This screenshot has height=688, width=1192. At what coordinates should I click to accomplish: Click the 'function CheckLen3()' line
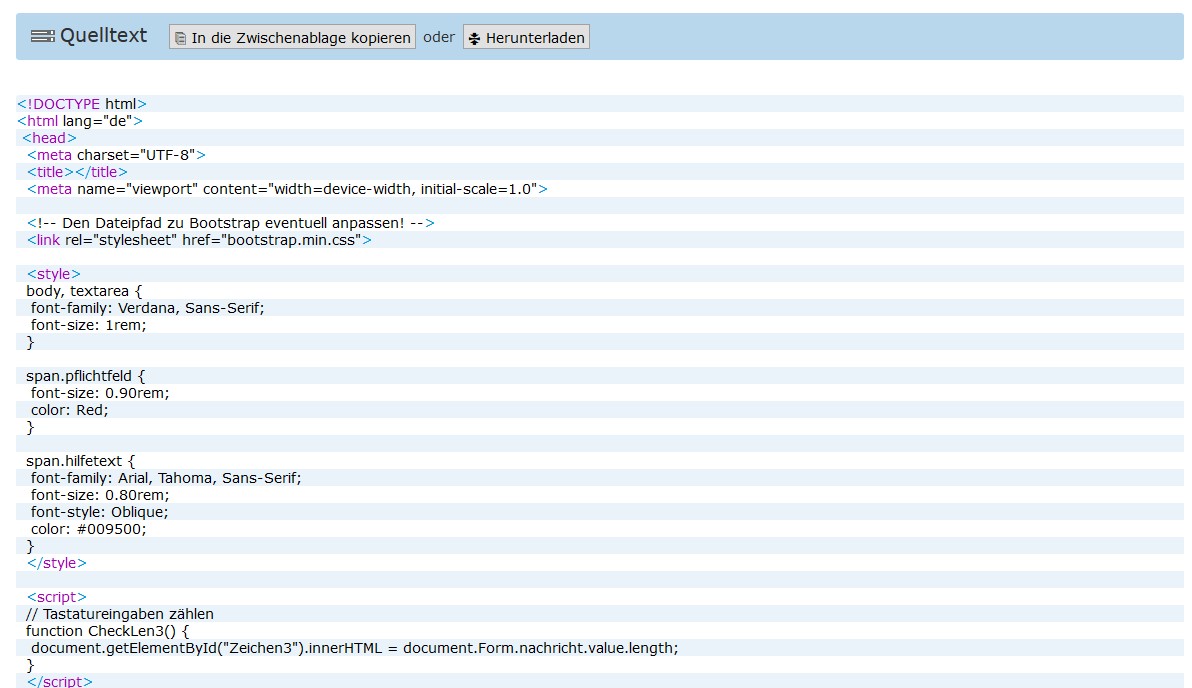pos(107,631)
